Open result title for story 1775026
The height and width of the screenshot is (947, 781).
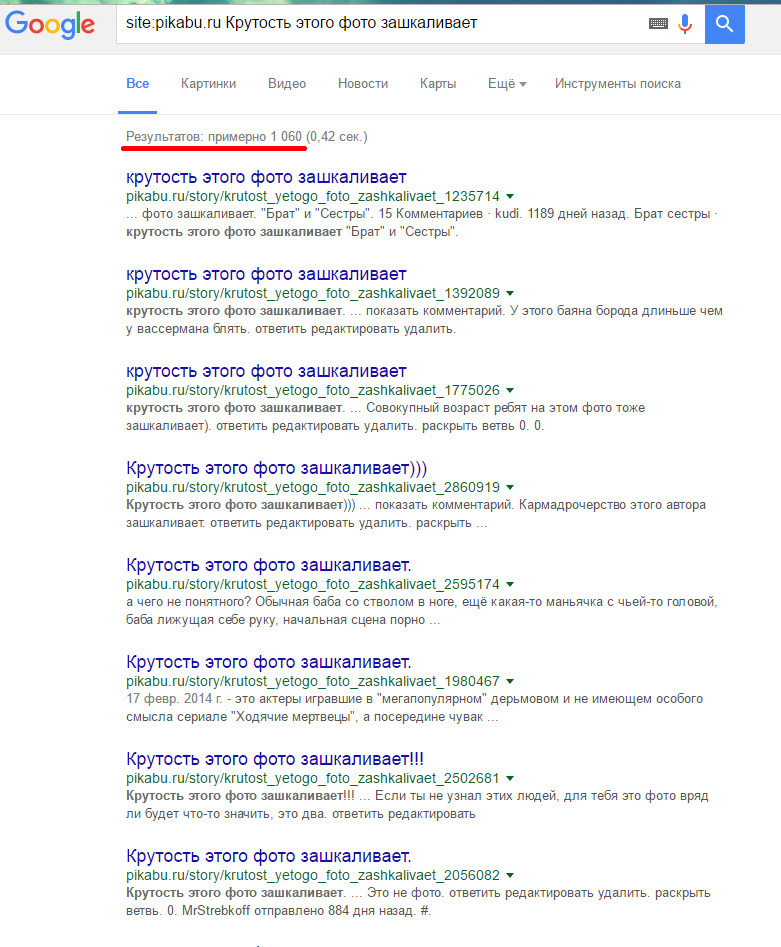pos(266,371)
